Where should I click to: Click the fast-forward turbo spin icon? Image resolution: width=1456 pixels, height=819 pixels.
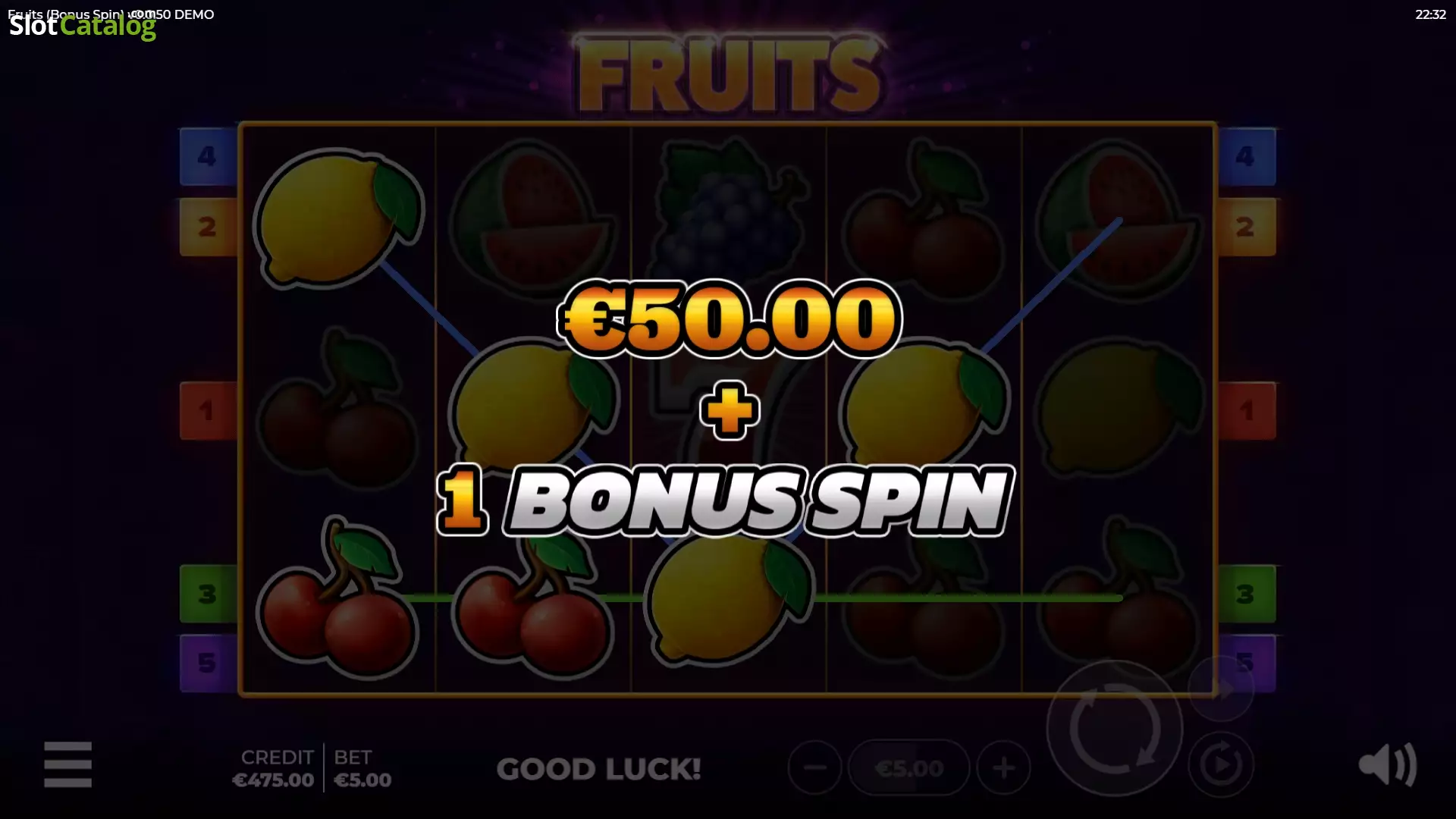point(1220,689)
